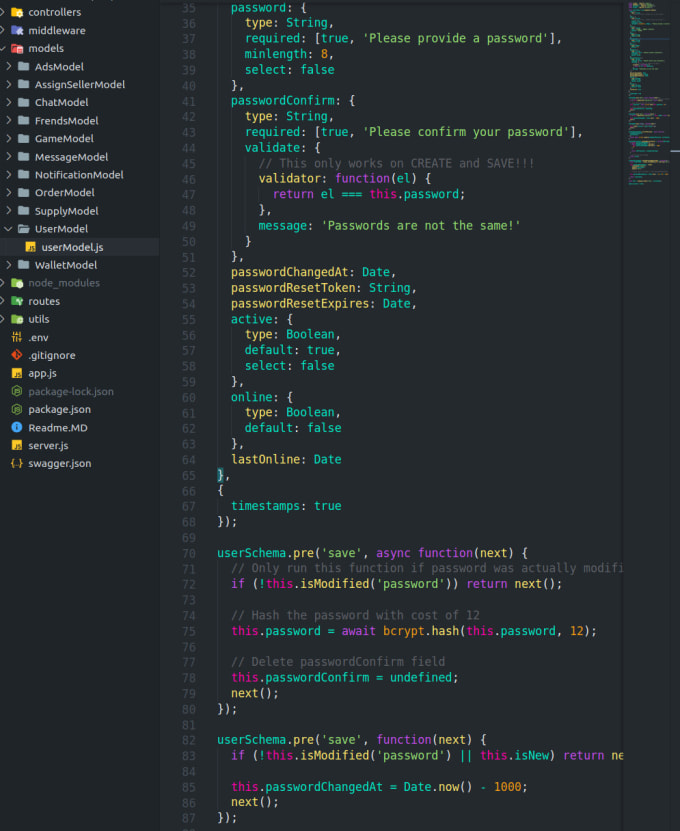Click 'passwordResetToken' field name
Screen dimensions: 680x831
pyautogui.click(x=293, y=288)
